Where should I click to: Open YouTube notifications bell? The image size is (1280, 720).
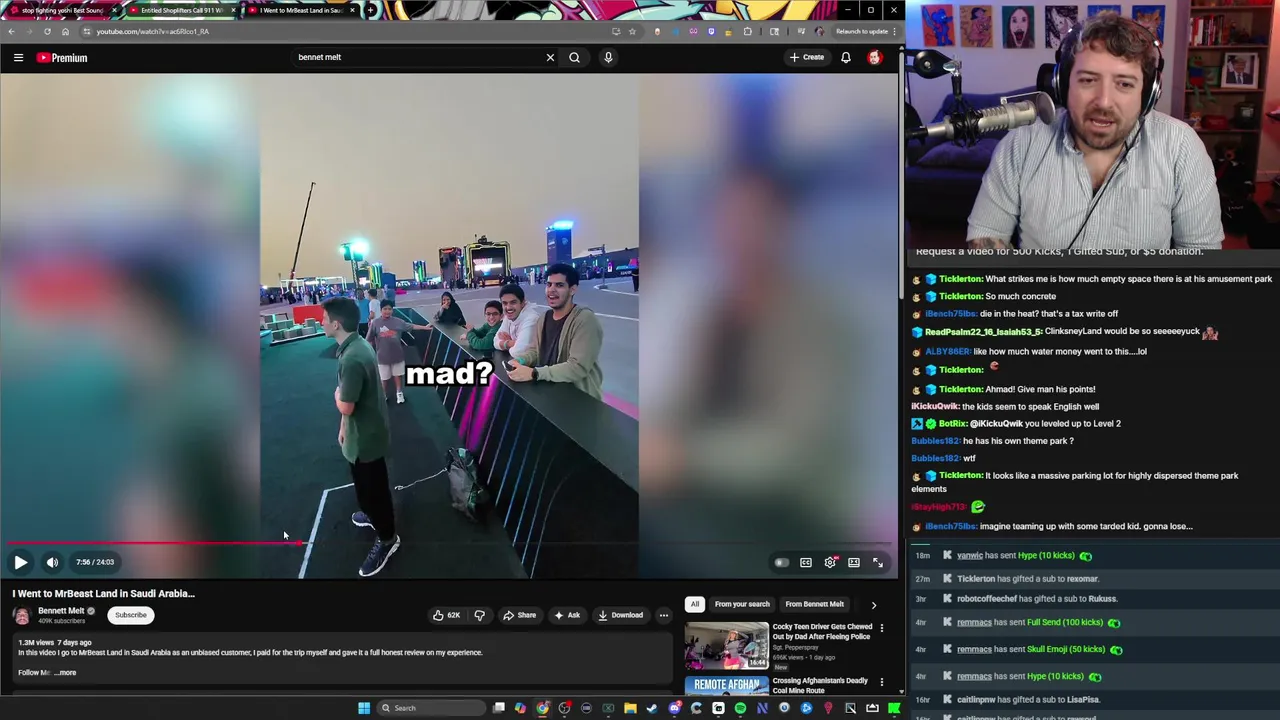click(x=846, y=57)
